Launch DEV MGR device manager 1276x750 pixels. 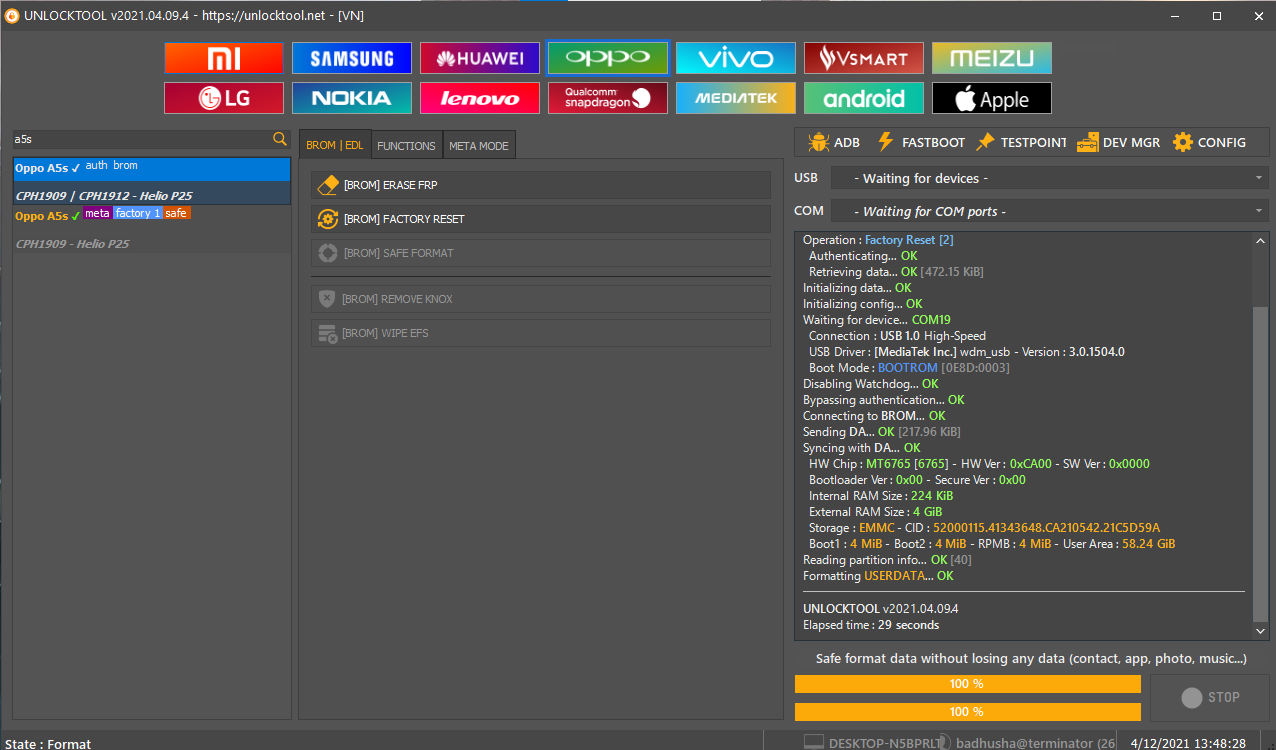pyautogui.click(x=1119, y=142)
